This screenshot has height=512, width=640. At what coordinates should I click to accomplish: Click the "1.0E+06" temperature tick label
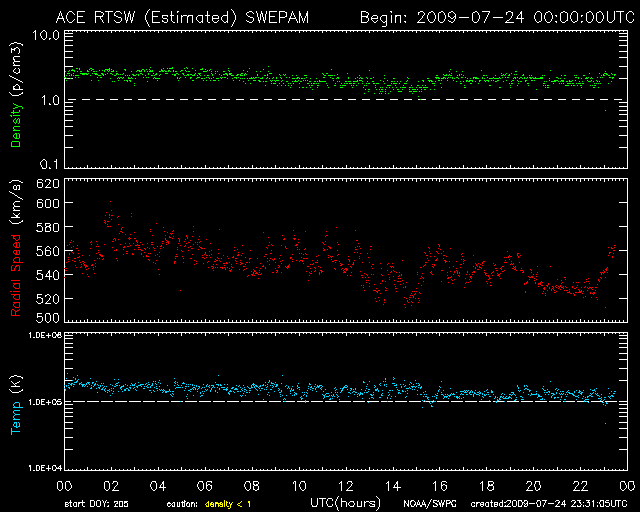click(x=45, y=335)
